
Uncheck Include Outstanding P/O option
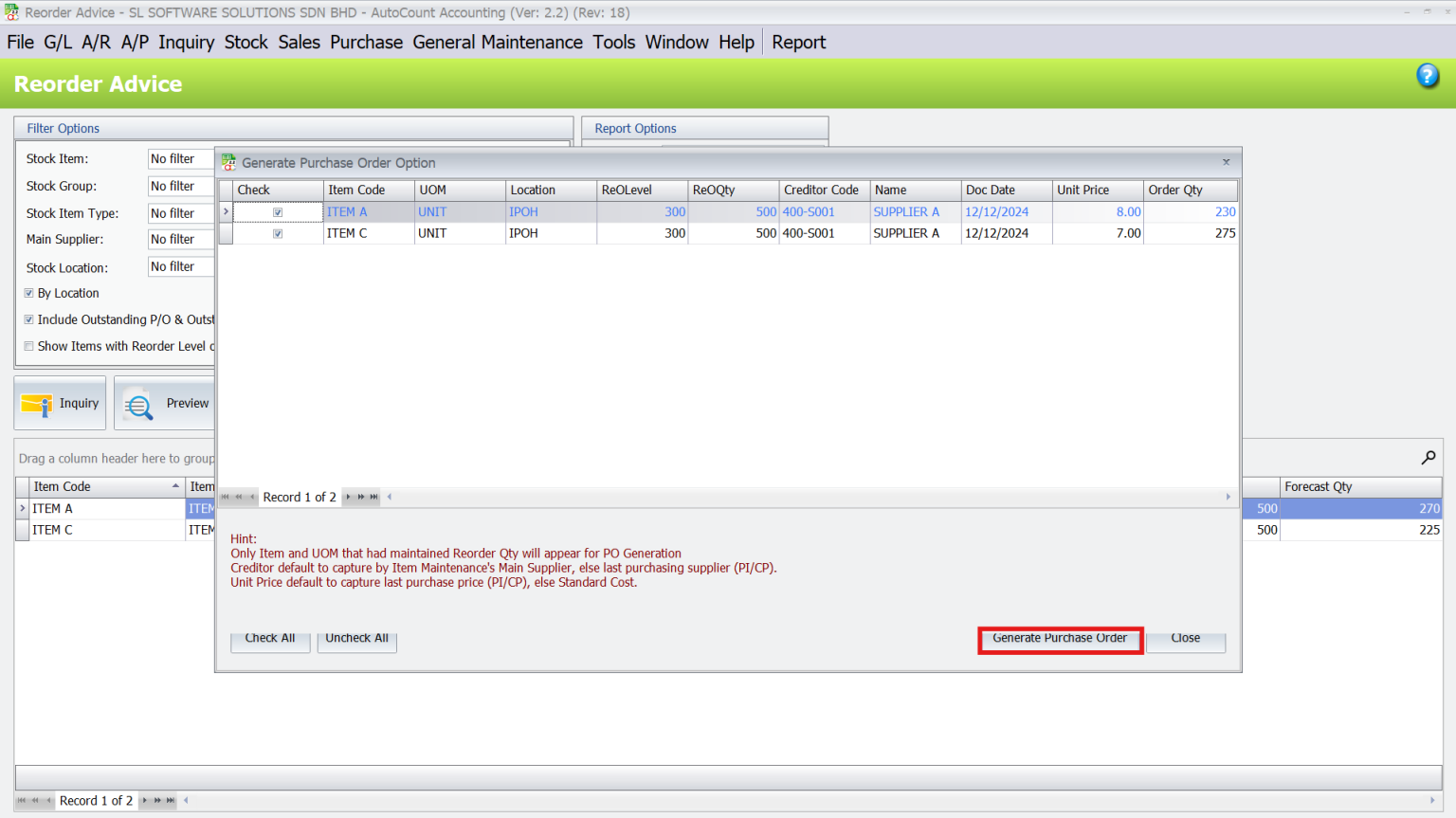[x=28, y=319]
